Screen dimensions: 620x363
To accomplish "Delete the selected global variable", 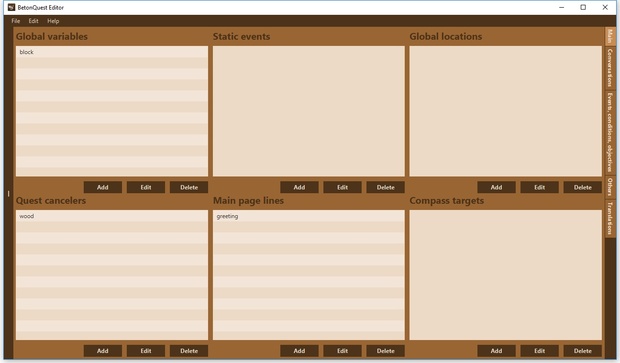I will [189, 187].
